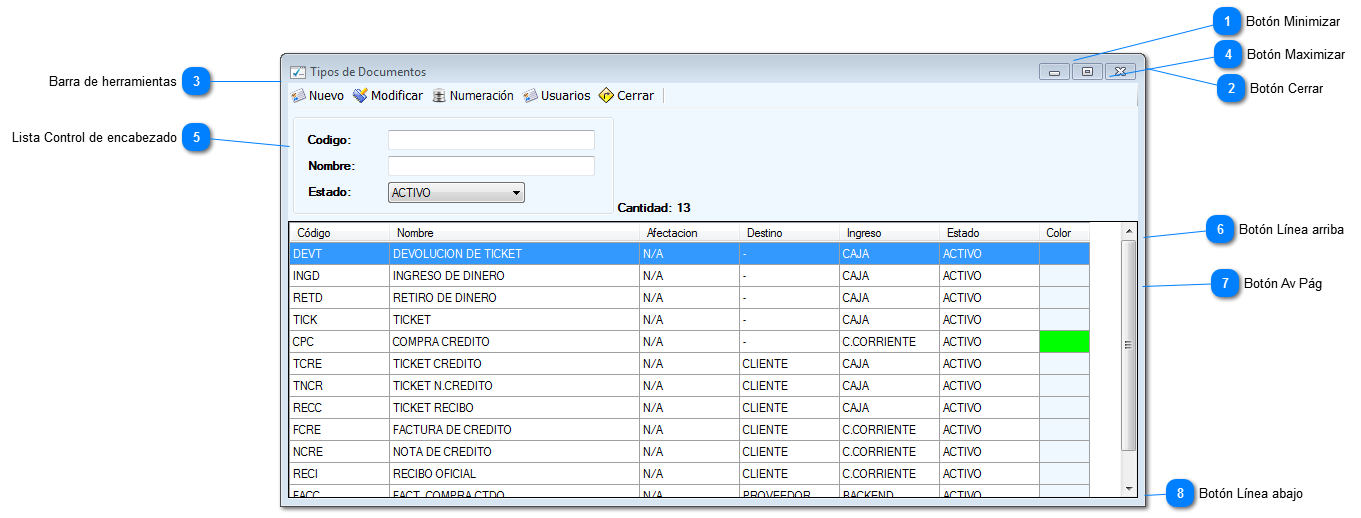Click the Tipos de Documentos title icon
The image size is (1361, 518).
pyautogui.click(x=297, y=72)
